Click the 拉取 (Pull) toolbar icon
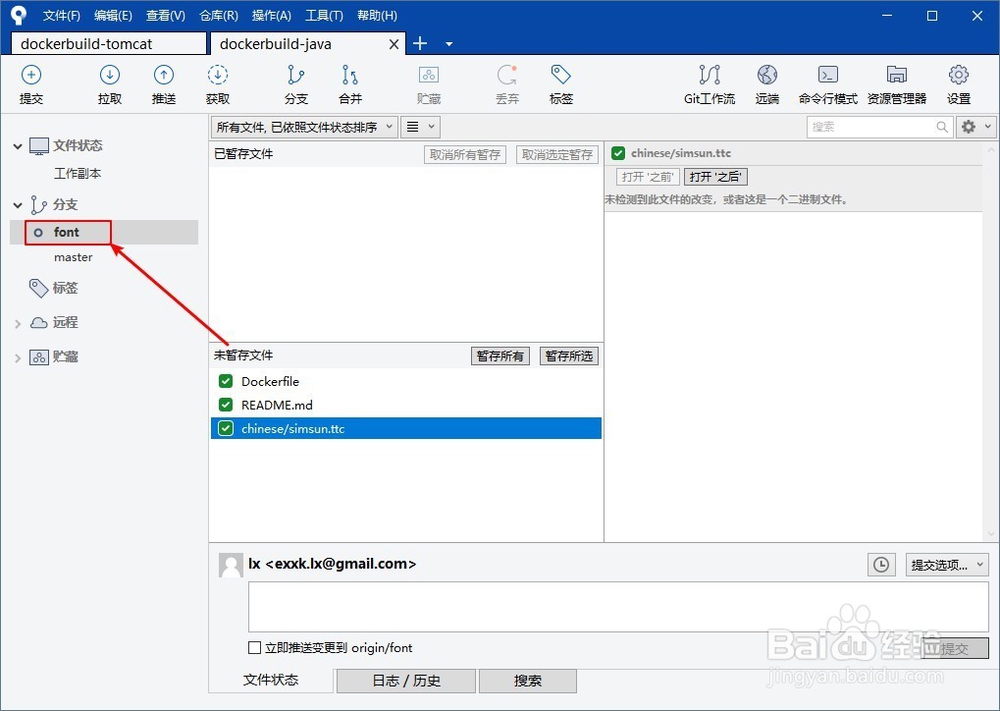Viewport: 1000px width, 711px height. pos(110,75)
